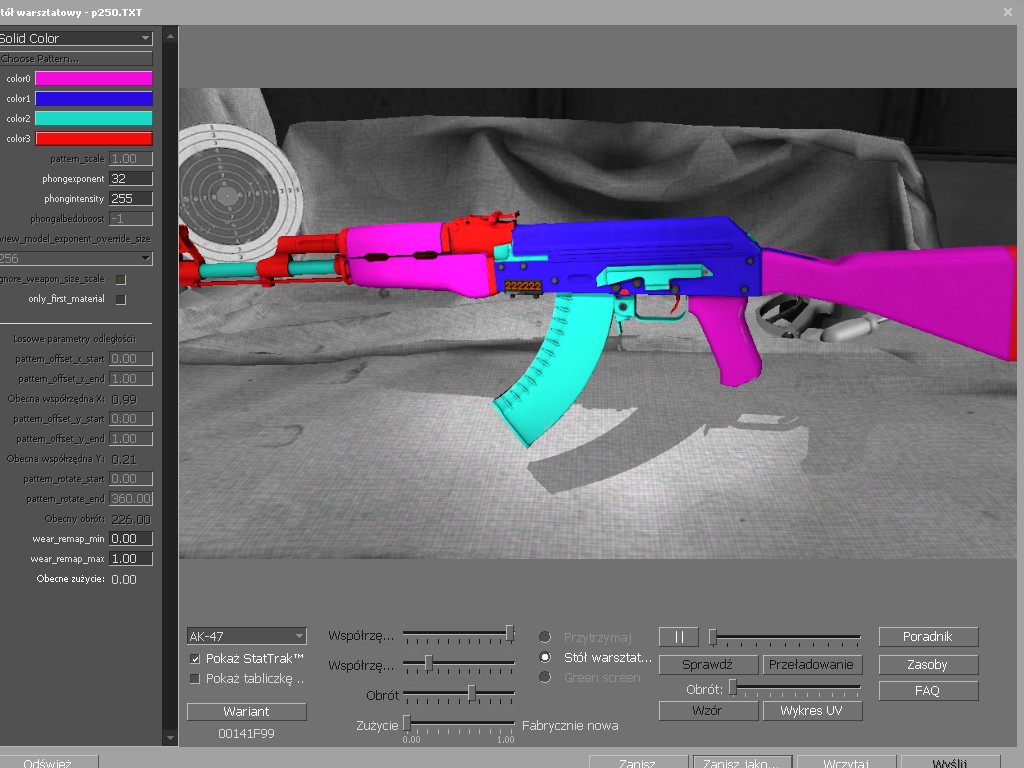Click the right Obrót slider handle
1024x768 pixels.
733,687
